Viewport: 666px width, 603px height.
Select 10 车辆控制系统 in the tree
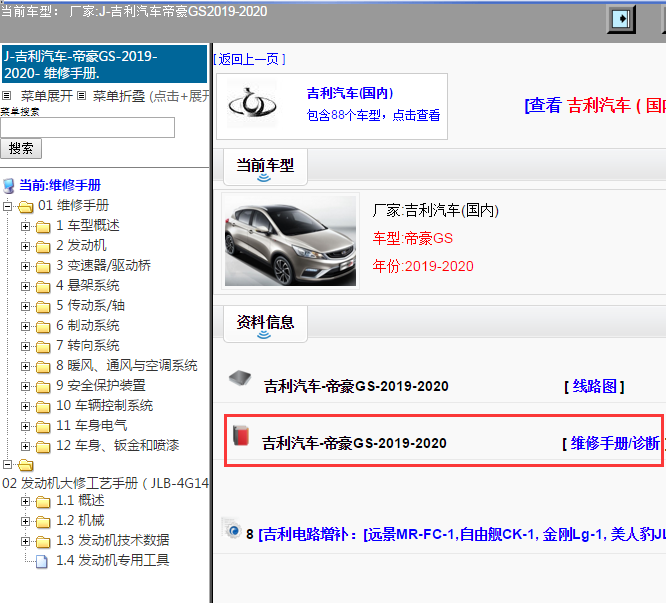click(104, 405)
